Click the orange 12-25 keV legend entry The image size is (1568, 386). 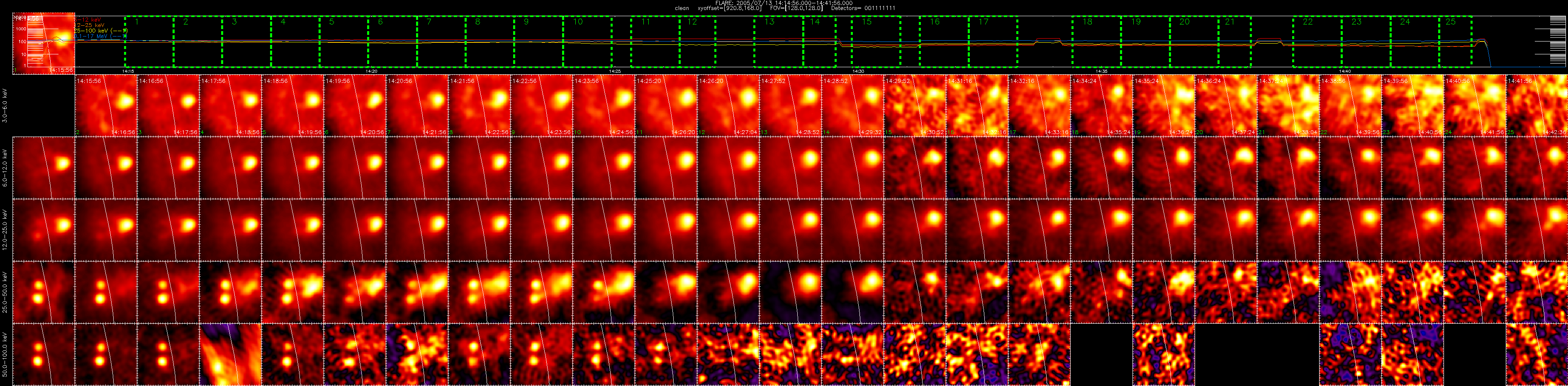click(89, 25)
